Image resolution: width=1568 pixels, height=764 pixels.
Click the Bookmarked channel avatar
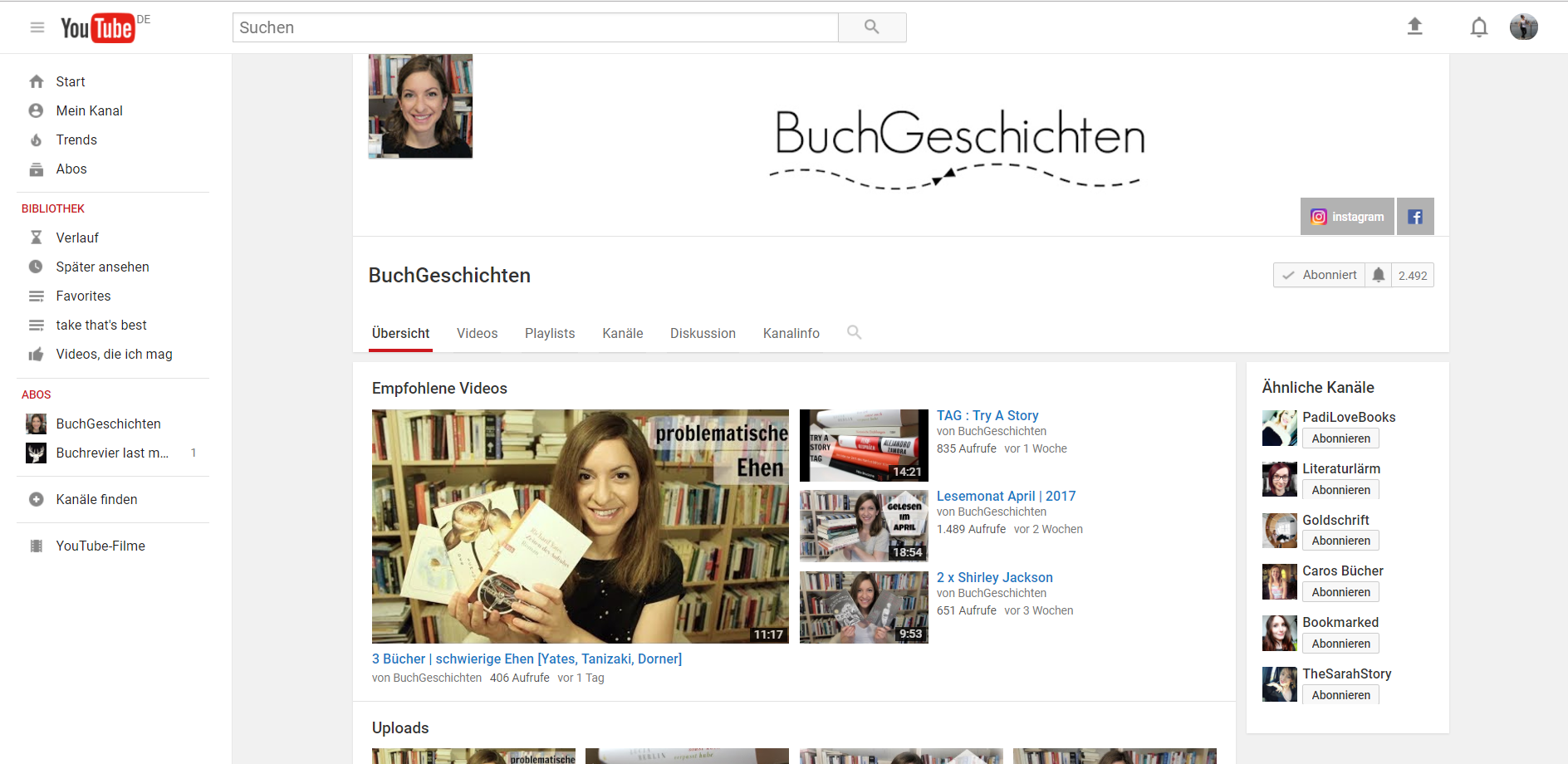point(1280,633)
